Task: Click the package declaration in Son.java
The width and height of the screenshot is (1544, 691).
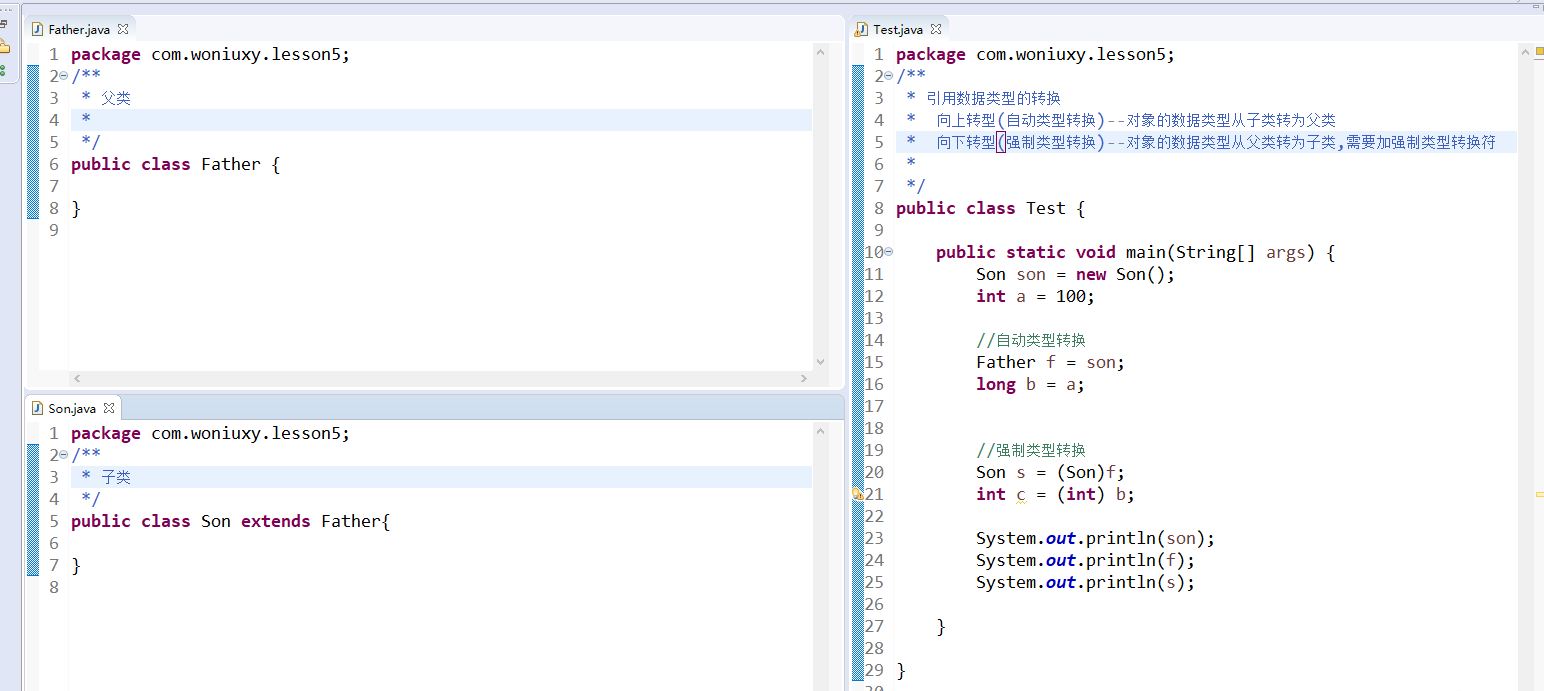Action: pos(211,433)
